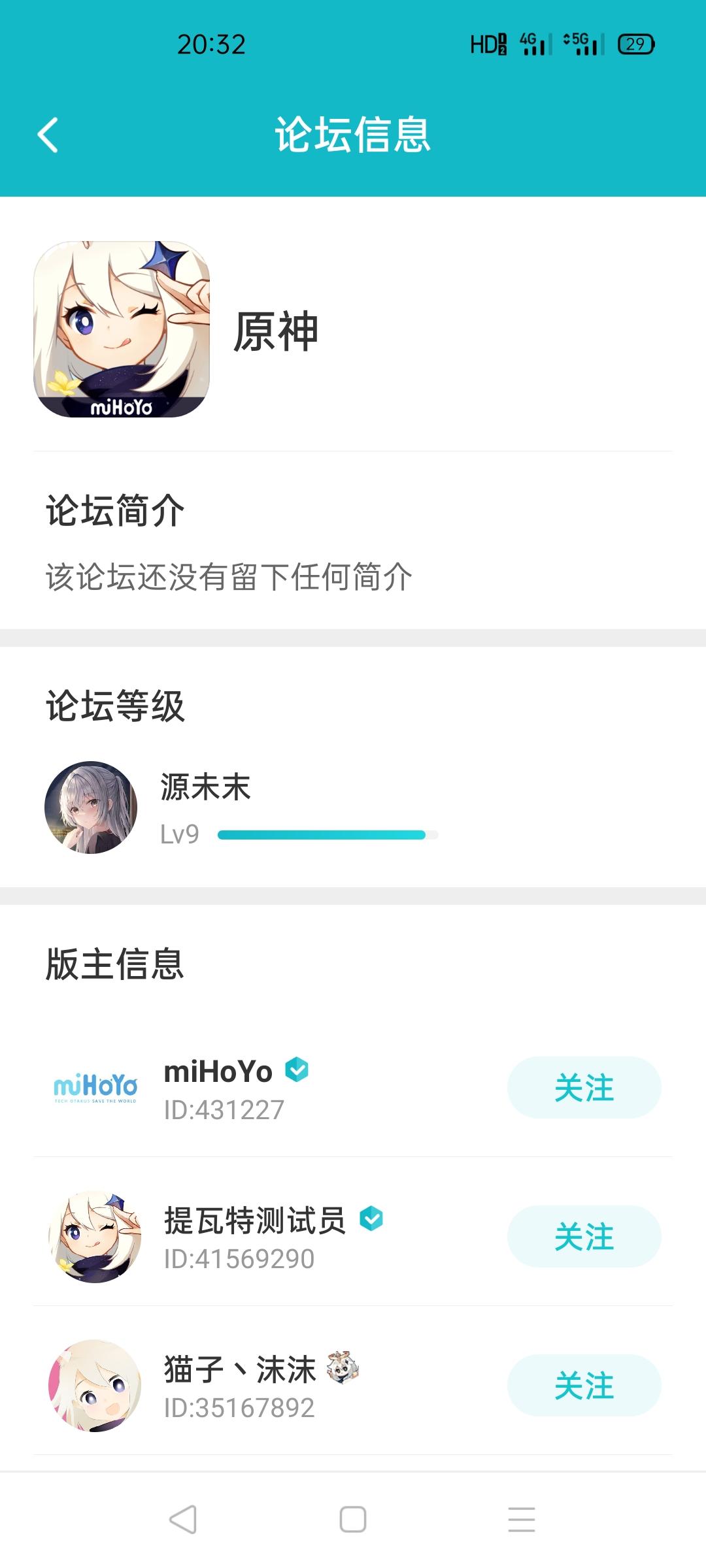Tap the Paimon badge beside 猫子丶沫沫

pos(343,1367)
